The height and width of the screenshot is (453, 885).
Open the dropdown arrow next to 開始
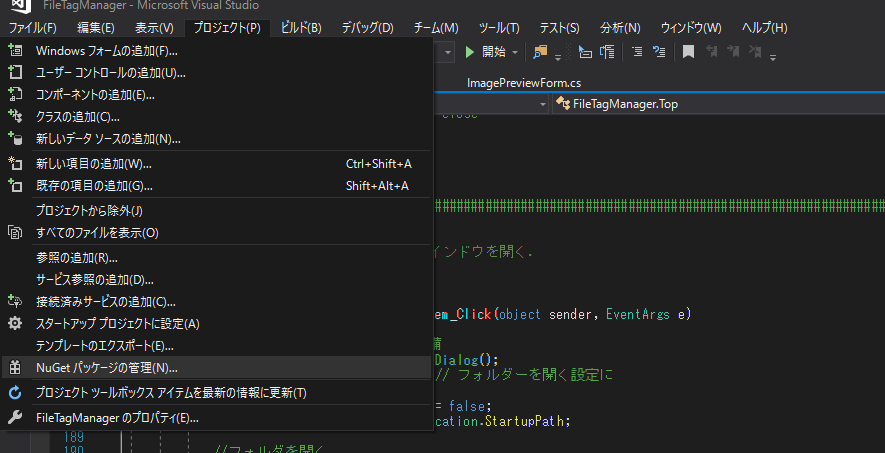pyautogui.click(x=515, y=52)
